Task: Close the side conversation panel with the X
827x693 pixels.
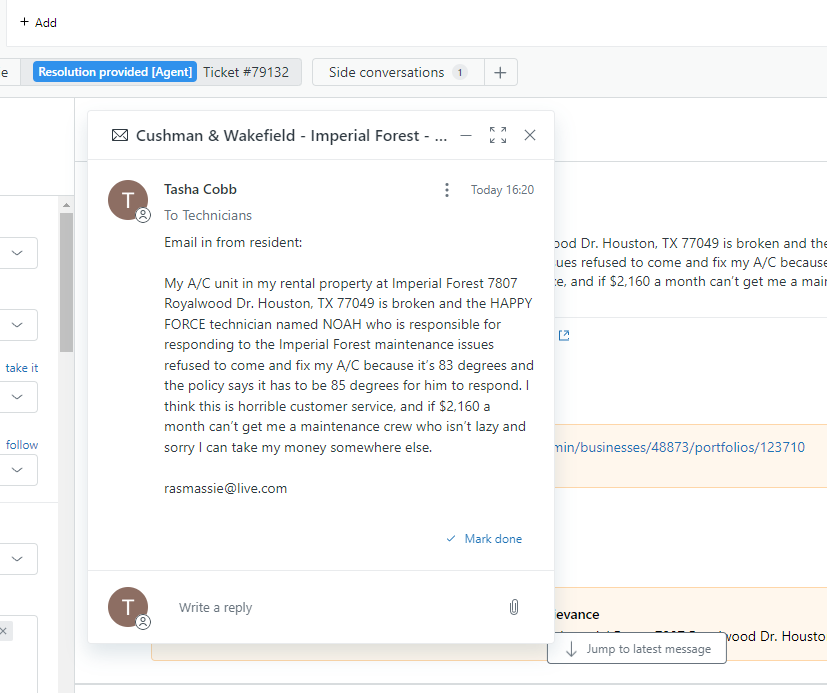Action: pyautogui.click(x=530, y=135)
